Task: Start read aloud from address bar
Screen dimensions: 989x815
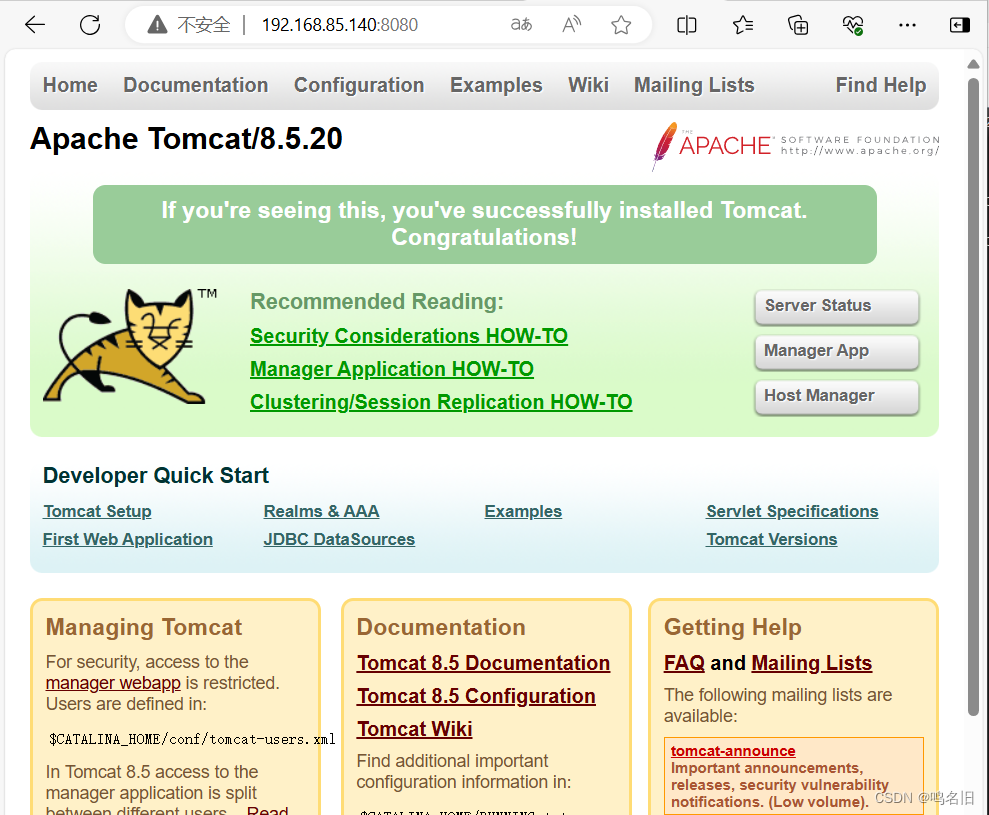Action: coord(571,25)
